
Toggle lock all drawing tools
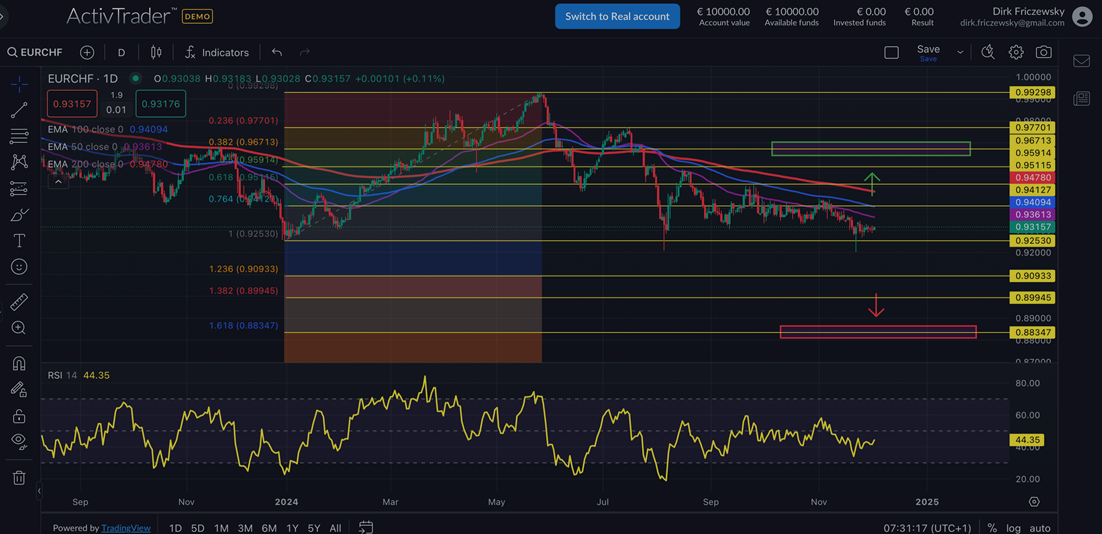(19, 416)
